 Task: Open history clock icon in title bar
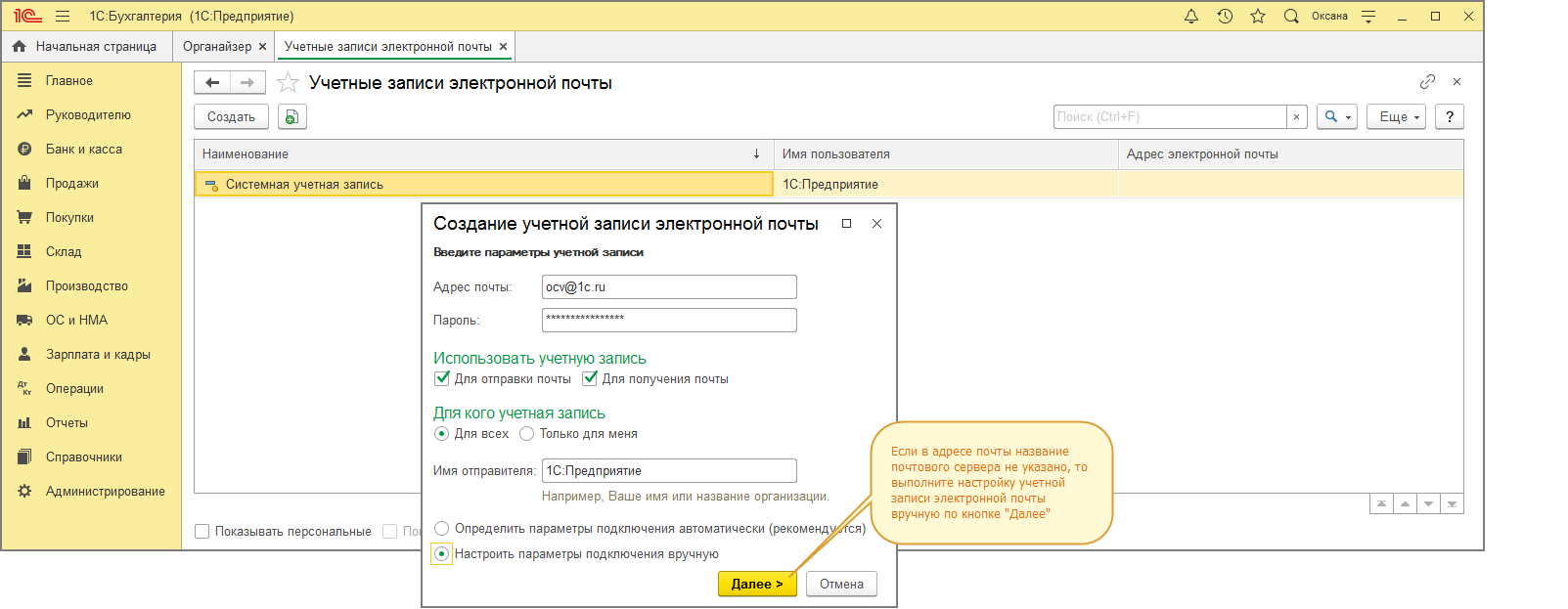coord(1225,16)
